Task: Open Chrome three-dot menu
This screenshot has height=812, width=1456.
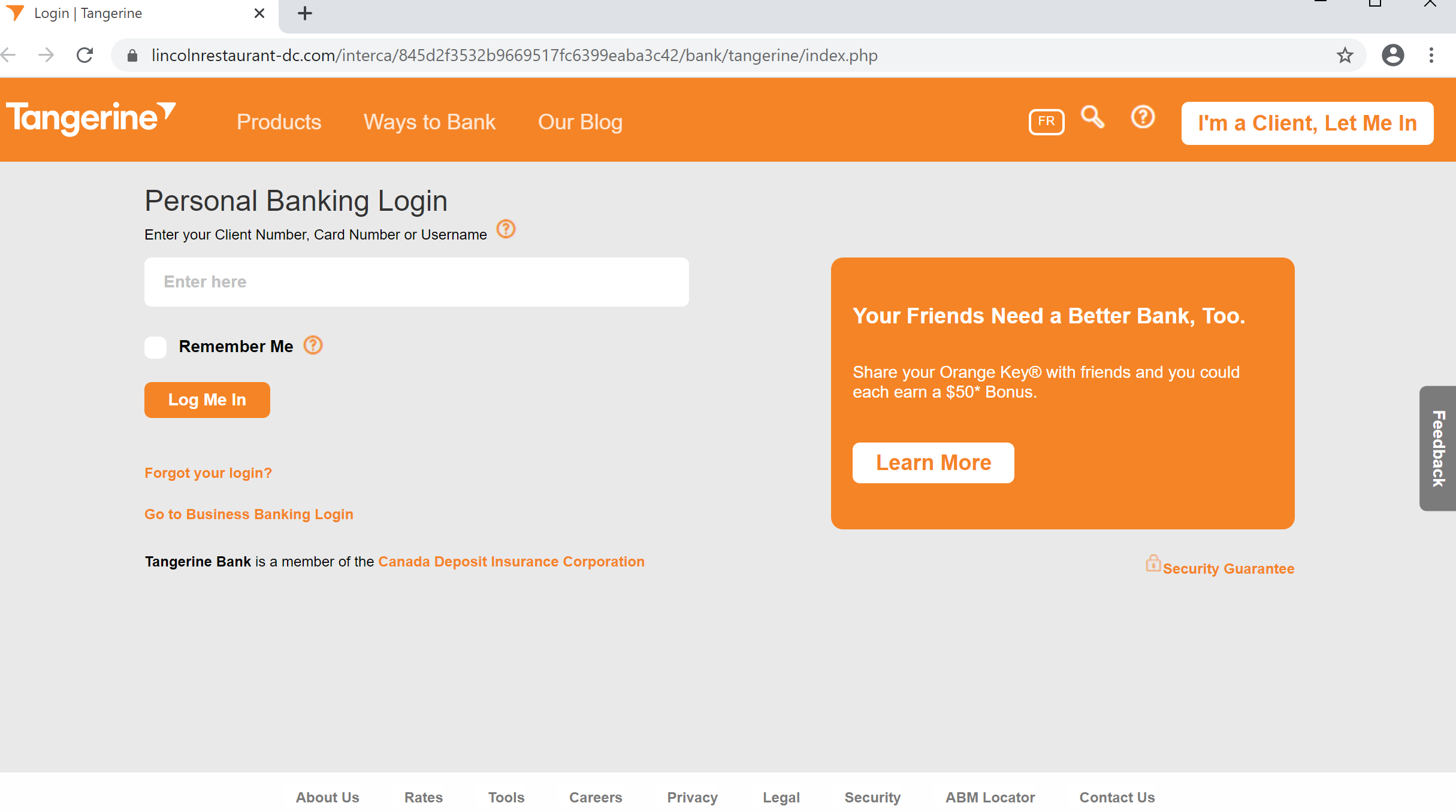Action: coord(1431,56)
